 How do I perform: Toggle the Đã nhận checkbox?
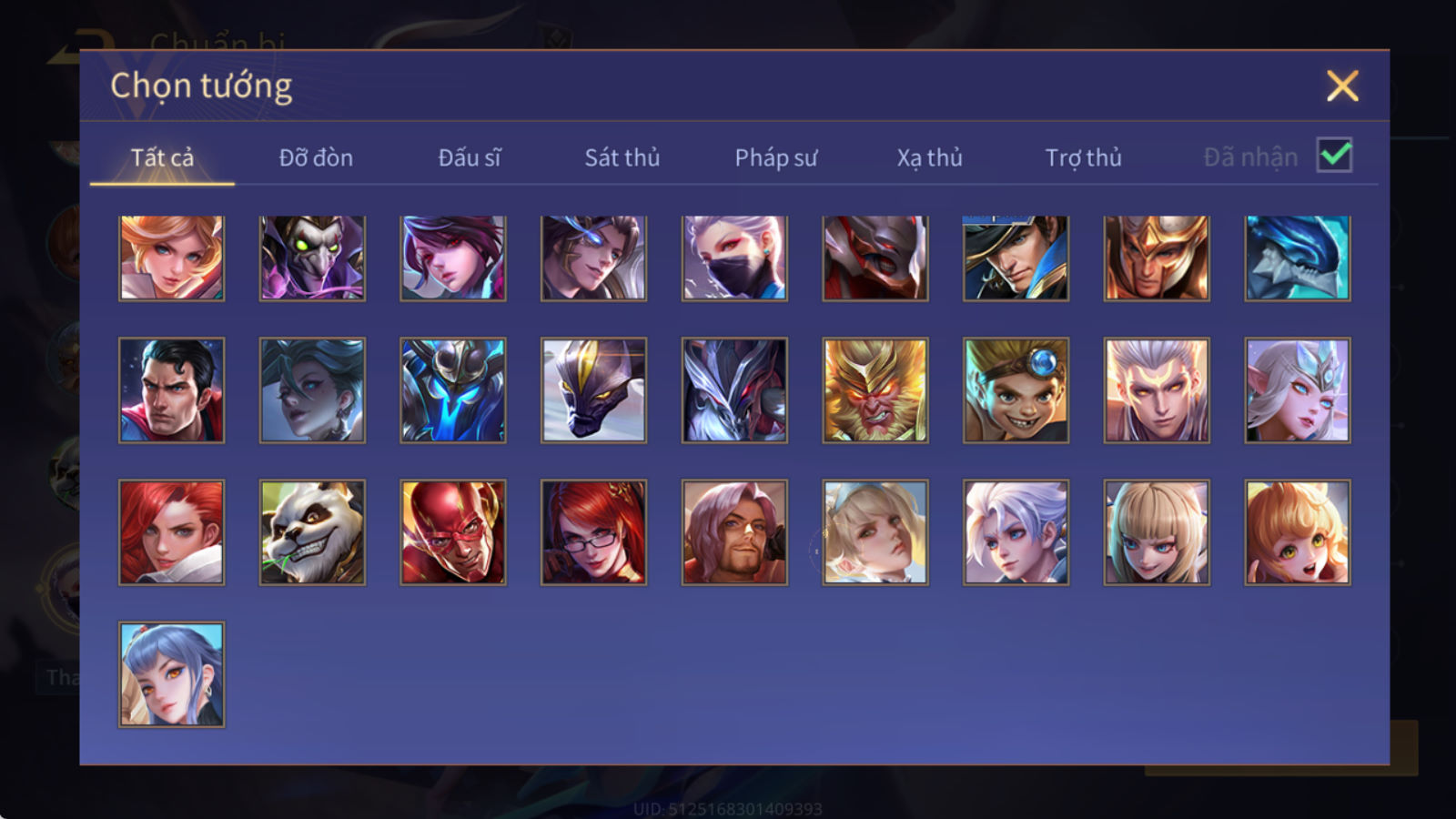pyautogui.click(x=1335, y=156)
